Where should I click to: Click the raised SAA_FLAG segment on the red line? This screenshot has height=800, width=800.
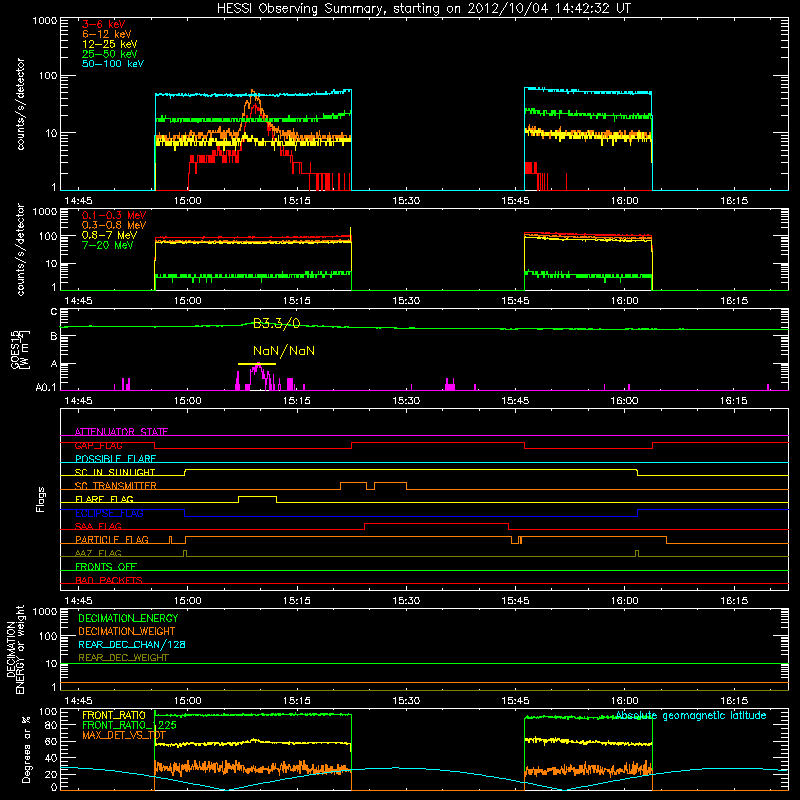pyautogui.click(x=436, y=523)
